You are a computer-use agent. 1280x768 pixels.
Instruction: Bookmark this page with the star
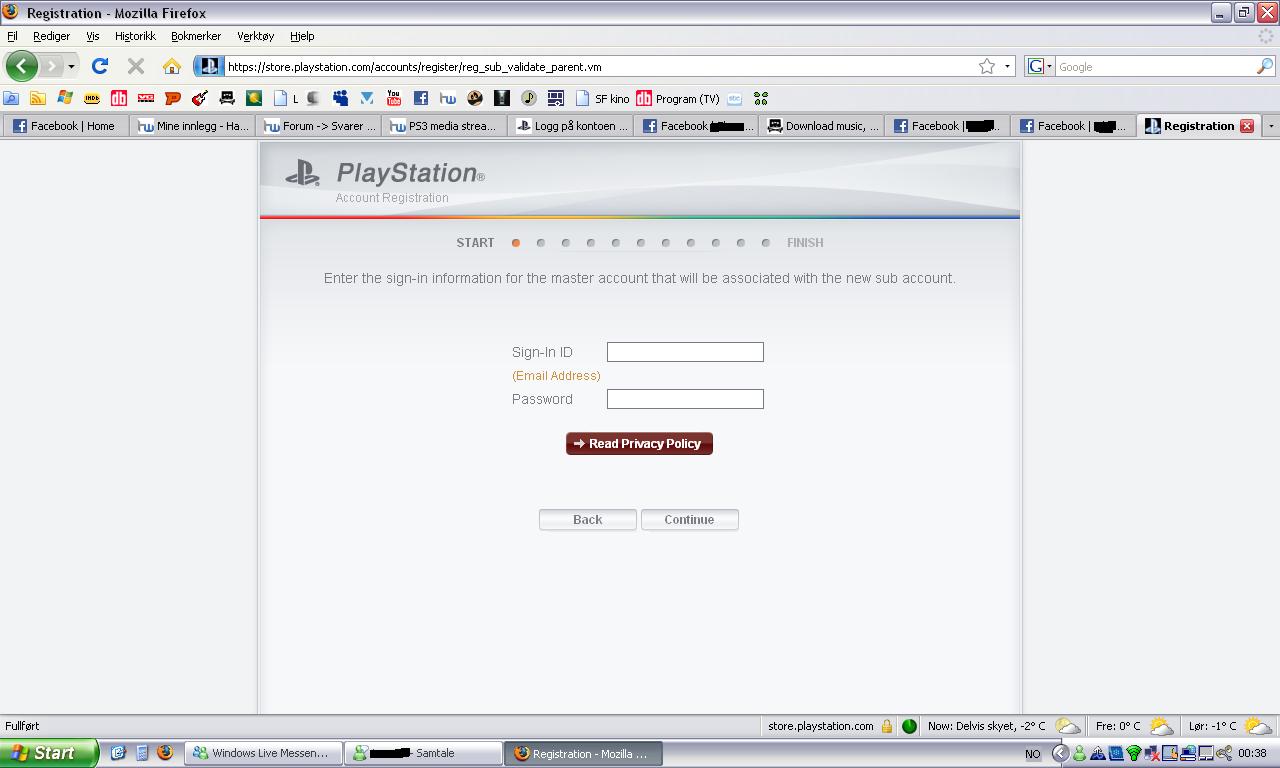coord(987,66)
